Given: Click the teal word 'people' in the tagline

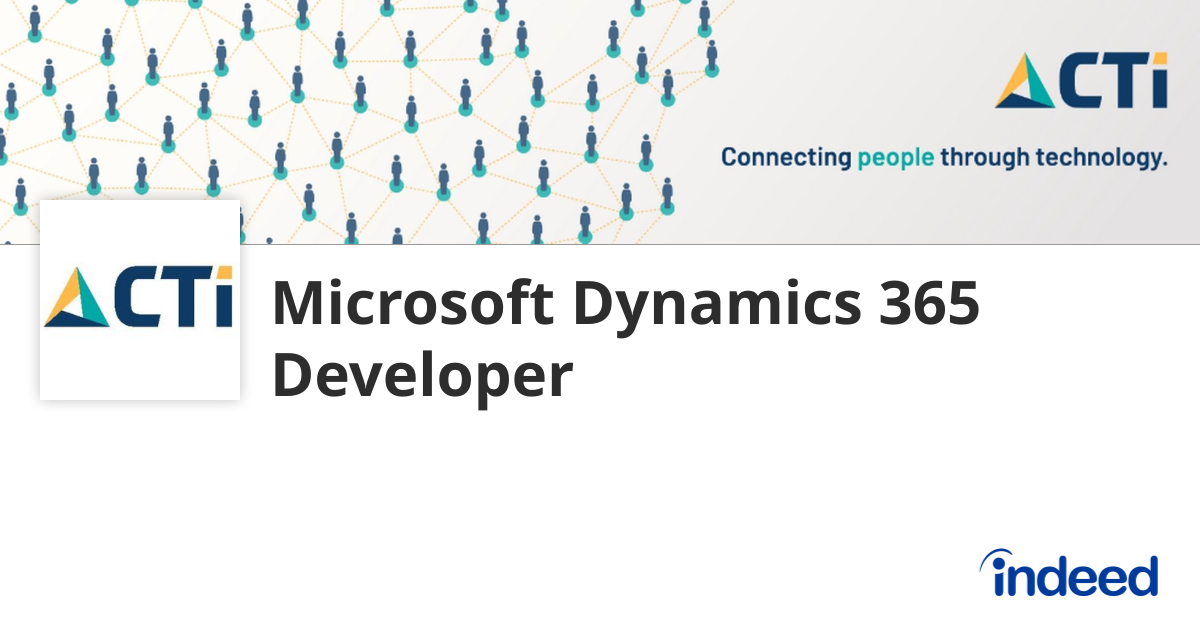Looking at the screenshot, I should 896,159.
